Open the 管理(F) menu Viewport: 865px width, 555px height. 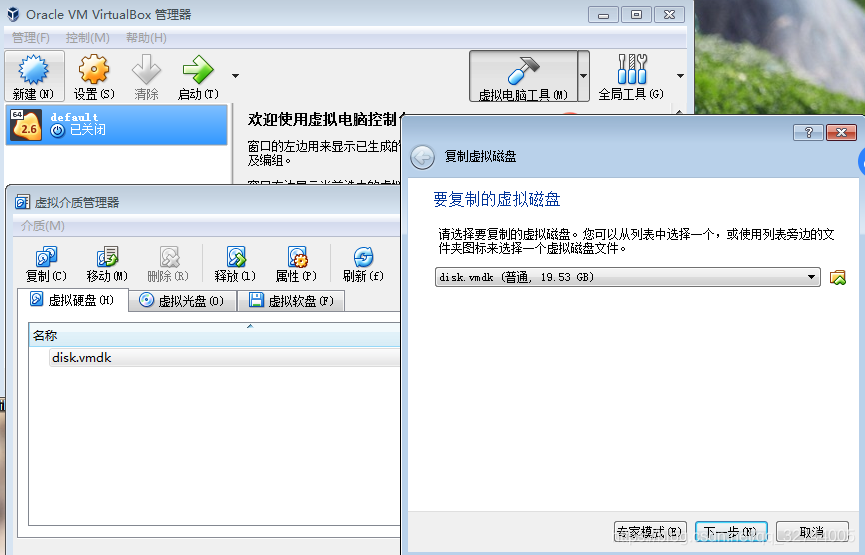coord(31,38)
